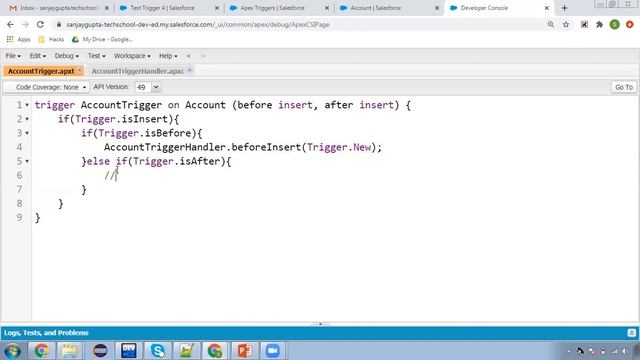Open the Chrome extensions puzzle icon
Viewport: 640px width, 360px height.
[x=599, y=24]
